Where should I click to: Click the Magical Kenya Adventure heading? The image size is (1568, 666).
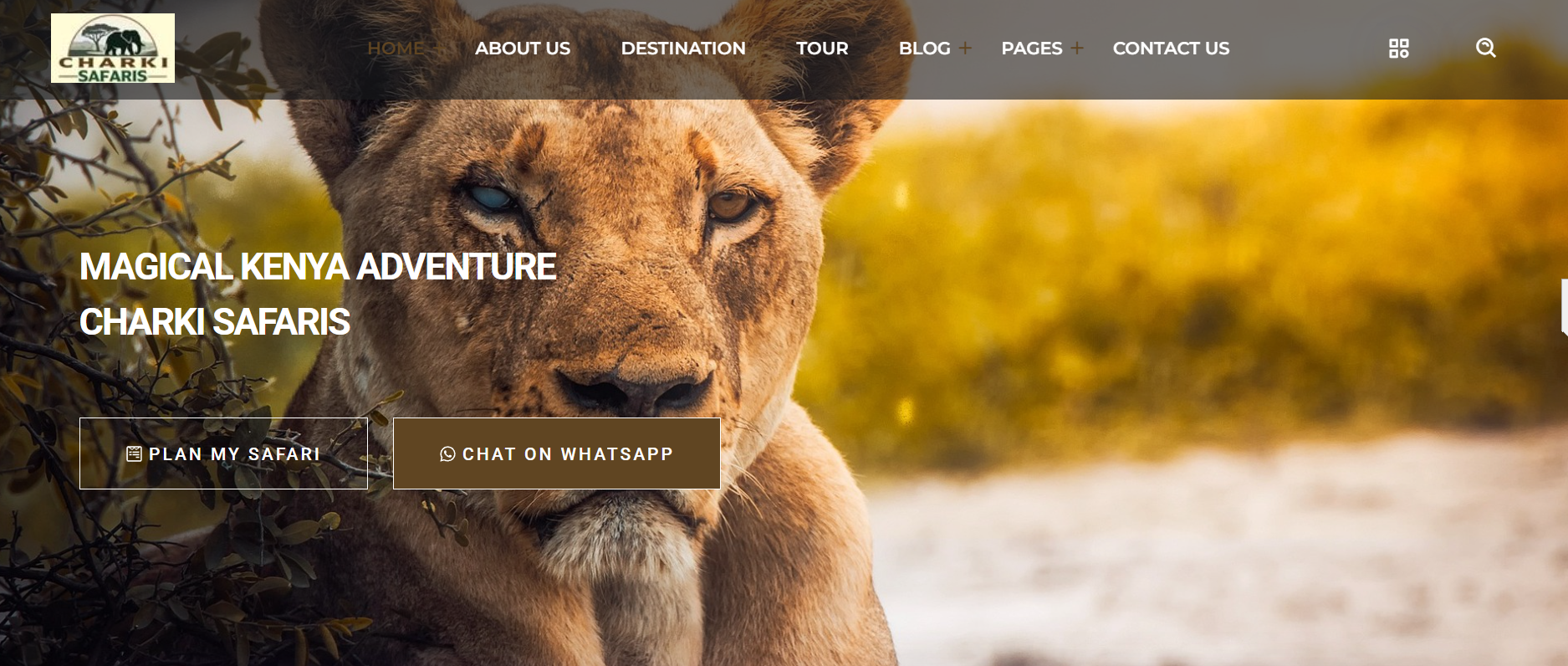pyautogui.click(x=318, y=267)
